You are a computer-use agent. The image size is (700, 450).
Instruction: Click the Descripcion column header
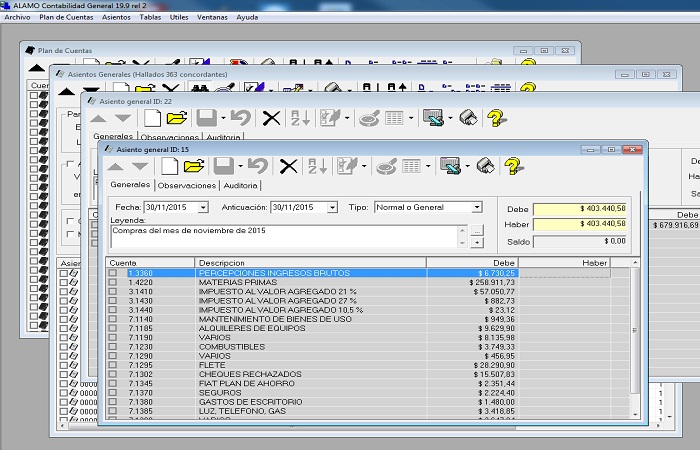(x=311, y=262)
